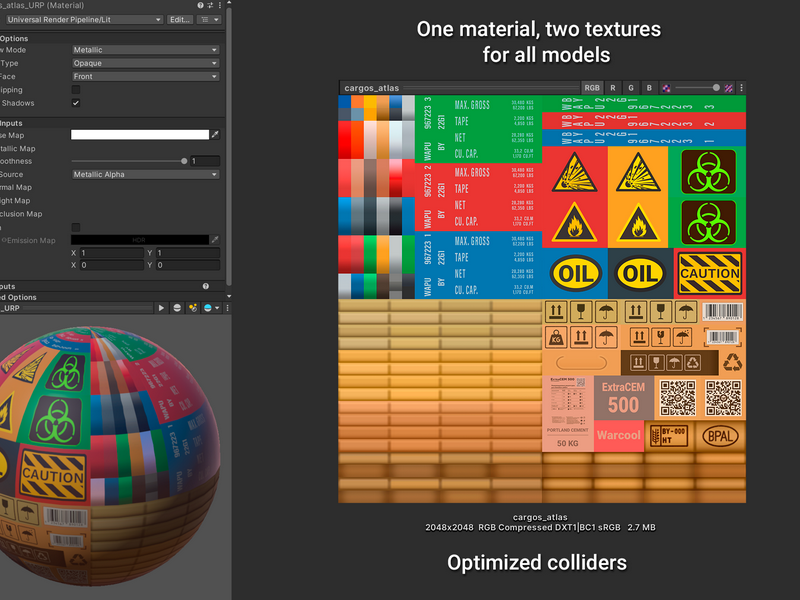Adjust the Smoothness slider handle
Screen dimensions: 800x600
pyautogui.click(x=184, y=161)
